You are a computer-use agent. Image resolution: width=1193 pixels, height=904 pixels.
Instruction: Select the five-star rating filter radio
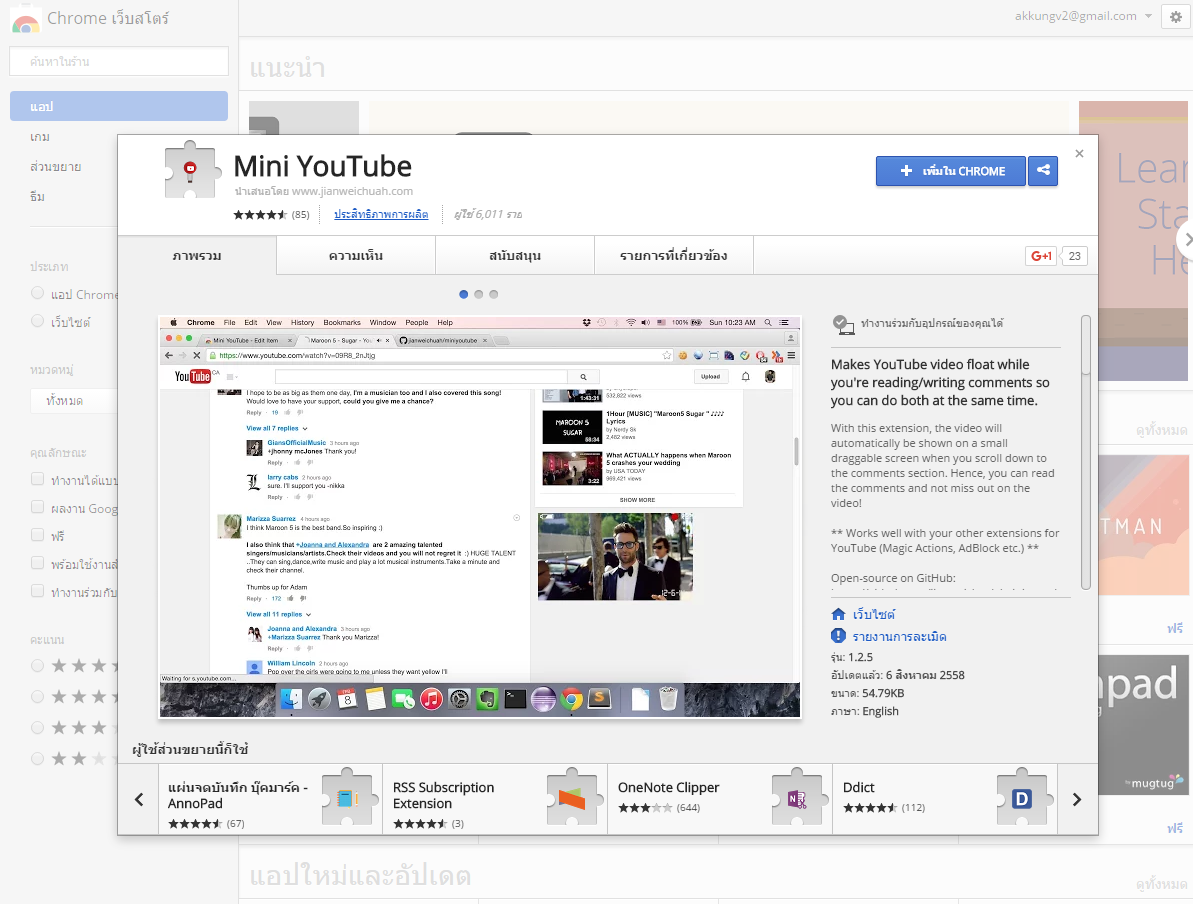[37, 666]
